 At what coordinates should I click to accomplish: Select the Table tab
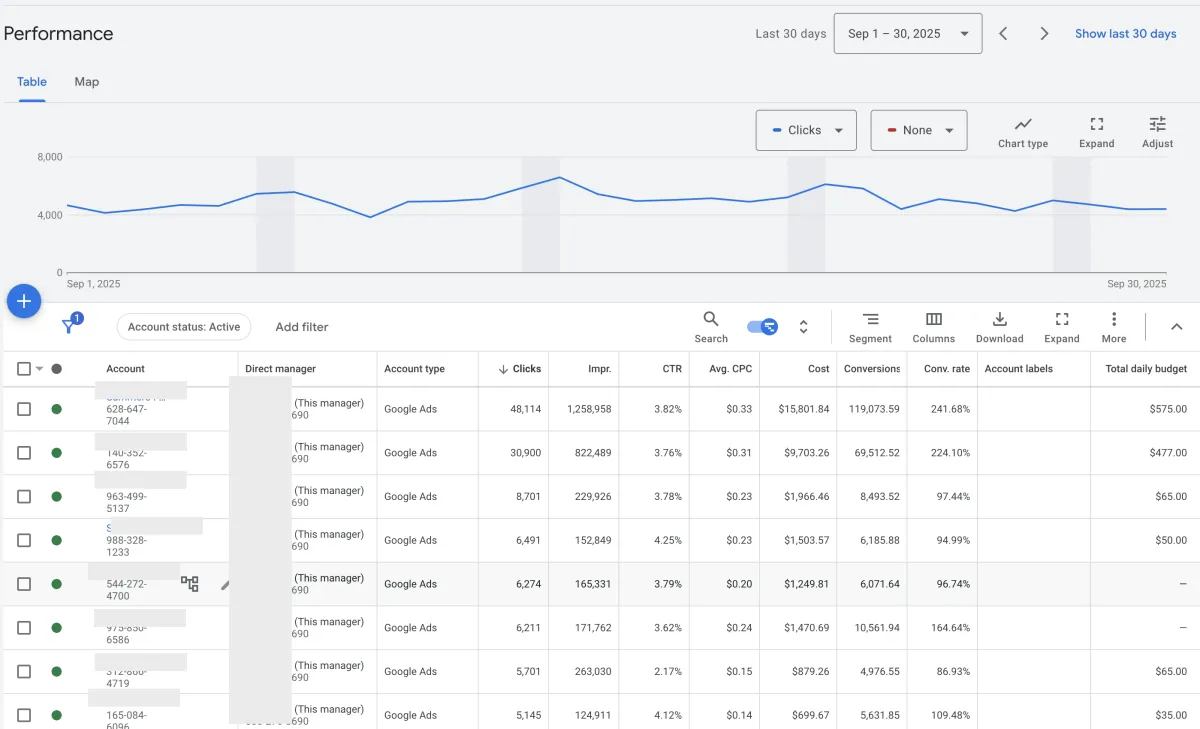[32, 82]
